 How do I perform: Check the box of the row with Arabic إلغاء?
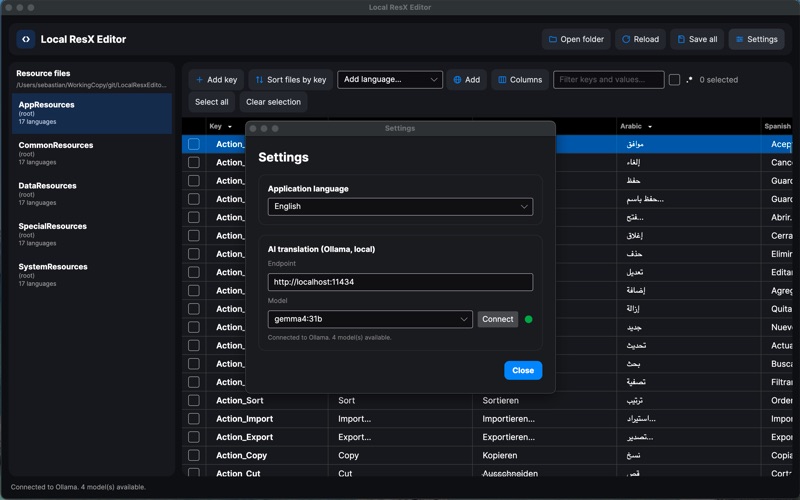194,163
